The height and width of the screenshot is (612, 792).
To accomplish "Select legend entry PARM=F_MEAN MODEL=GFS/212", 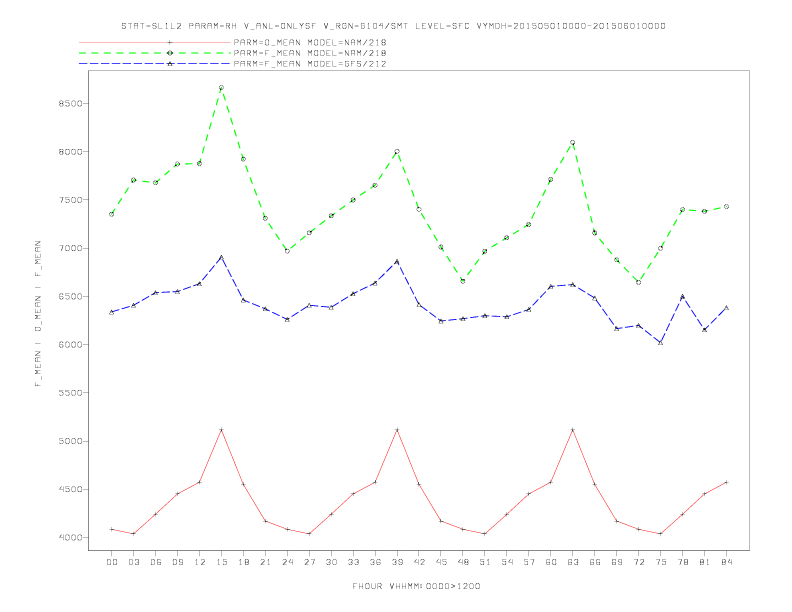I will 310,64.
